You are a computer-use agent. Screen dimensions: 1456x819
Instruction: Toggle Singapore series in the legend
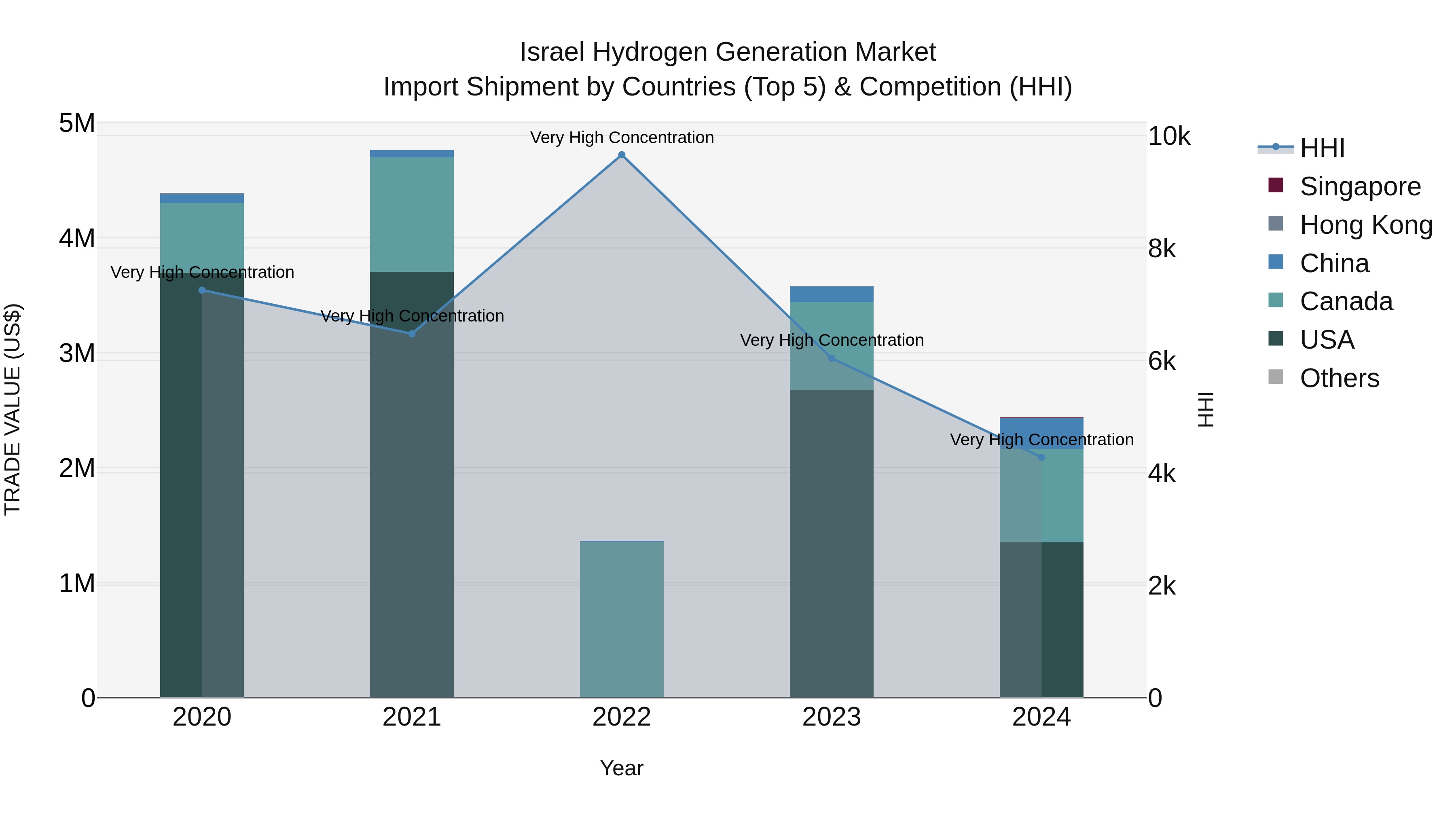(x=1345, y=186)
